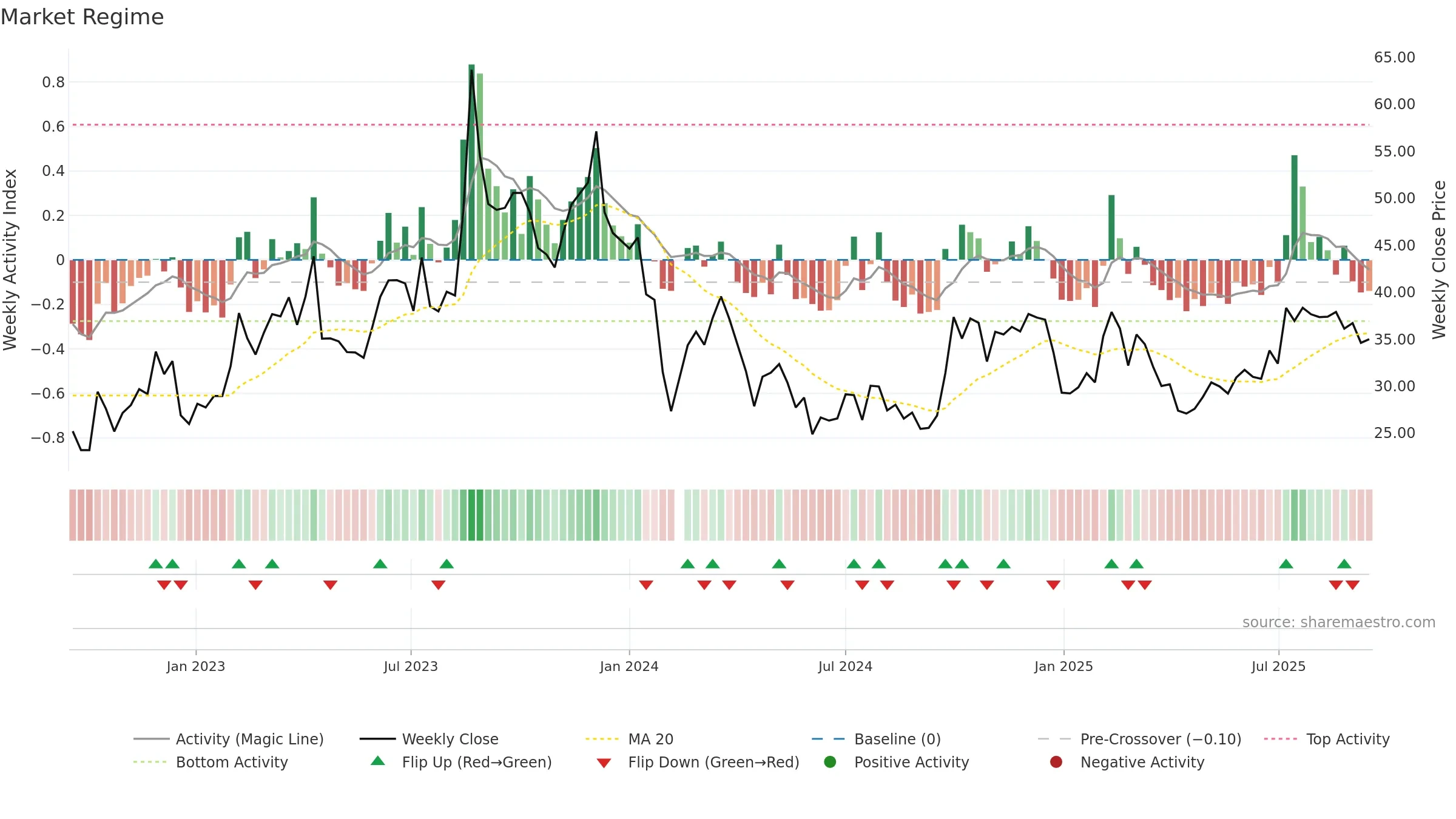Click the Negative Activity red circle icon
The height and width of the screenshot is (819, 1456).
[x=1056, y=761]
